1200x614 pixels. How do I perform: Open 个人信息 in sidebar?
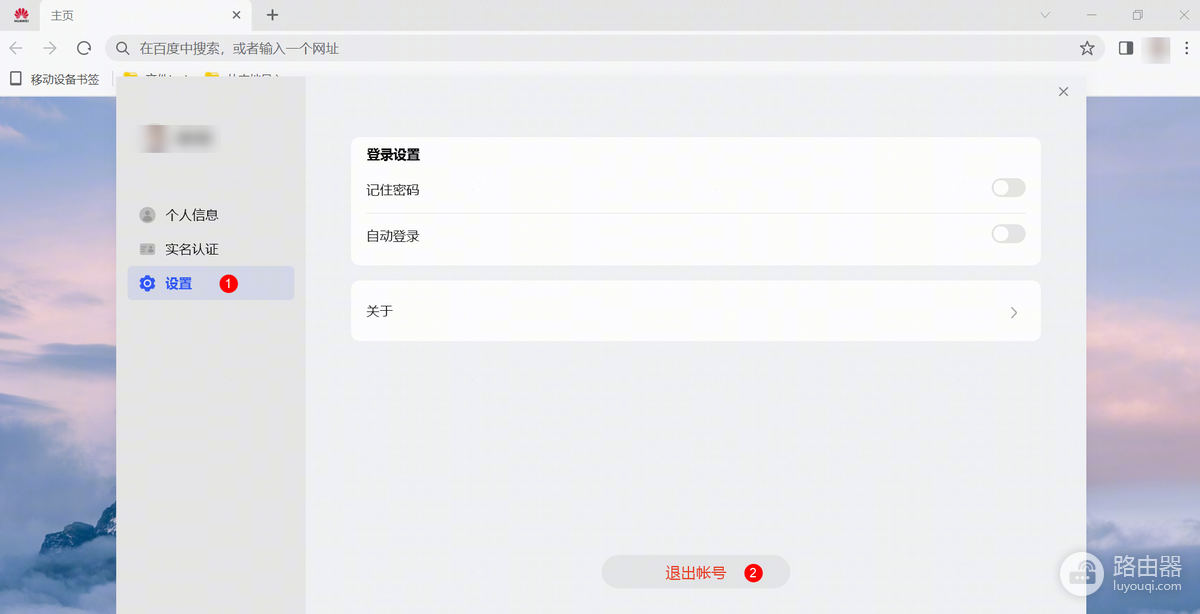[211, 215]
